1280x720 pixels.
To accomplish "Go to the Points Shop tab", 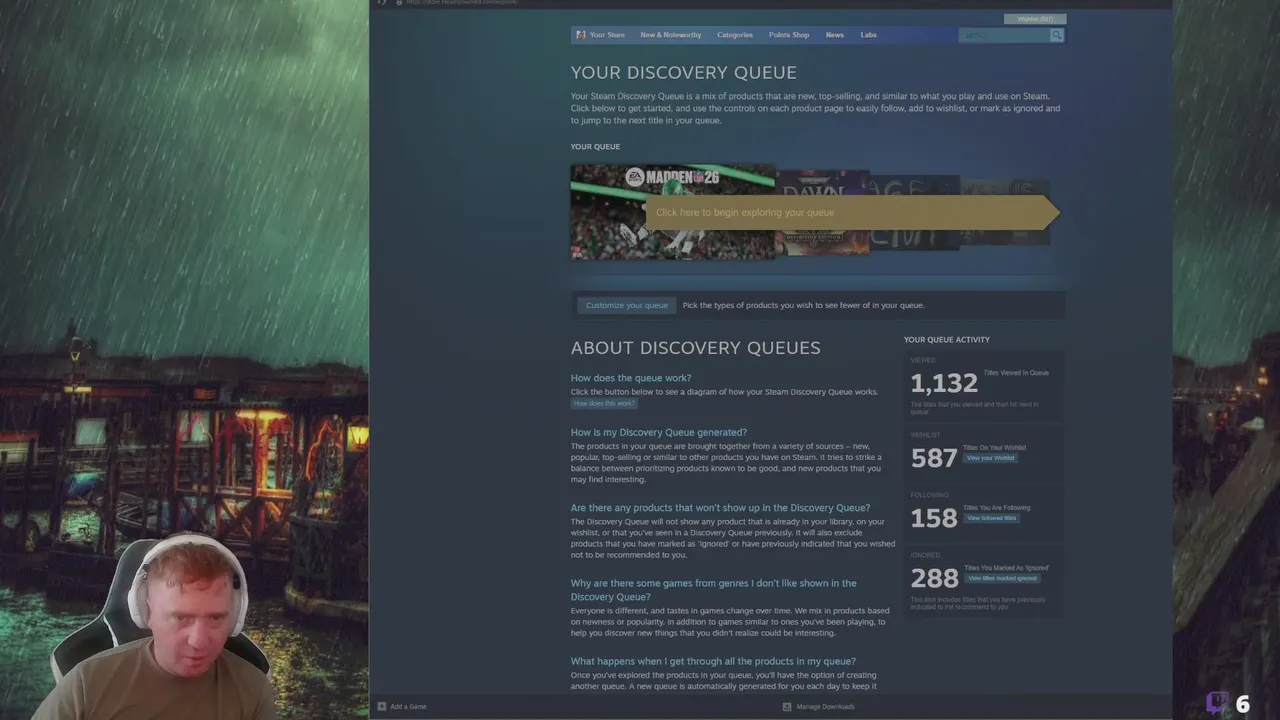I will [789, 35].
